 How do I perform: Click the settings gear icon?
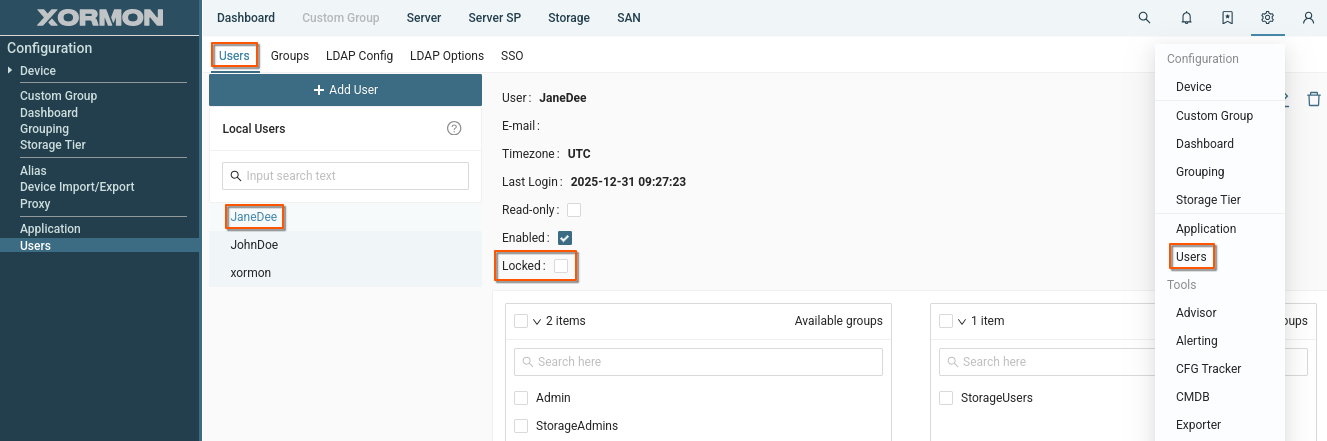point(1267,18)
